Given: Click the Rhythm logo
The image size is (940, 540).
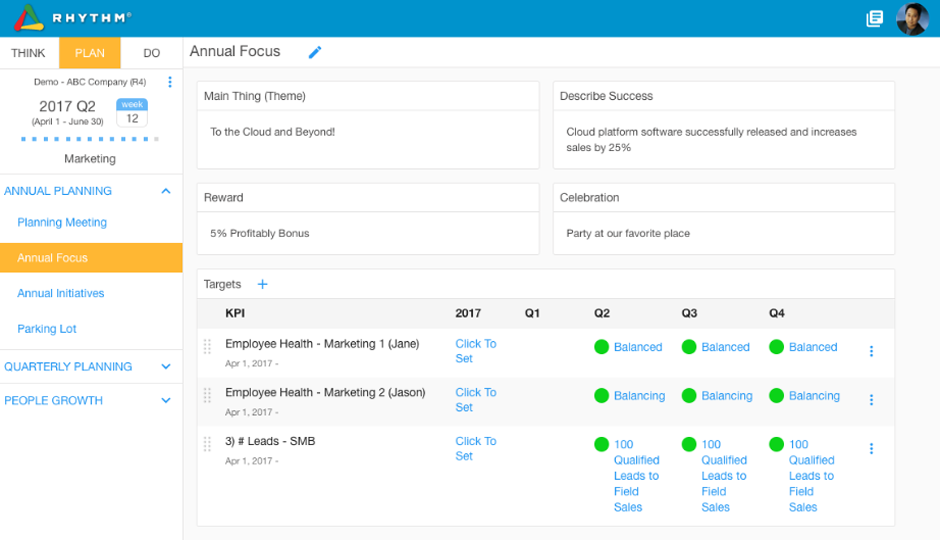Looking at the screenshot, I should (73, 18).
